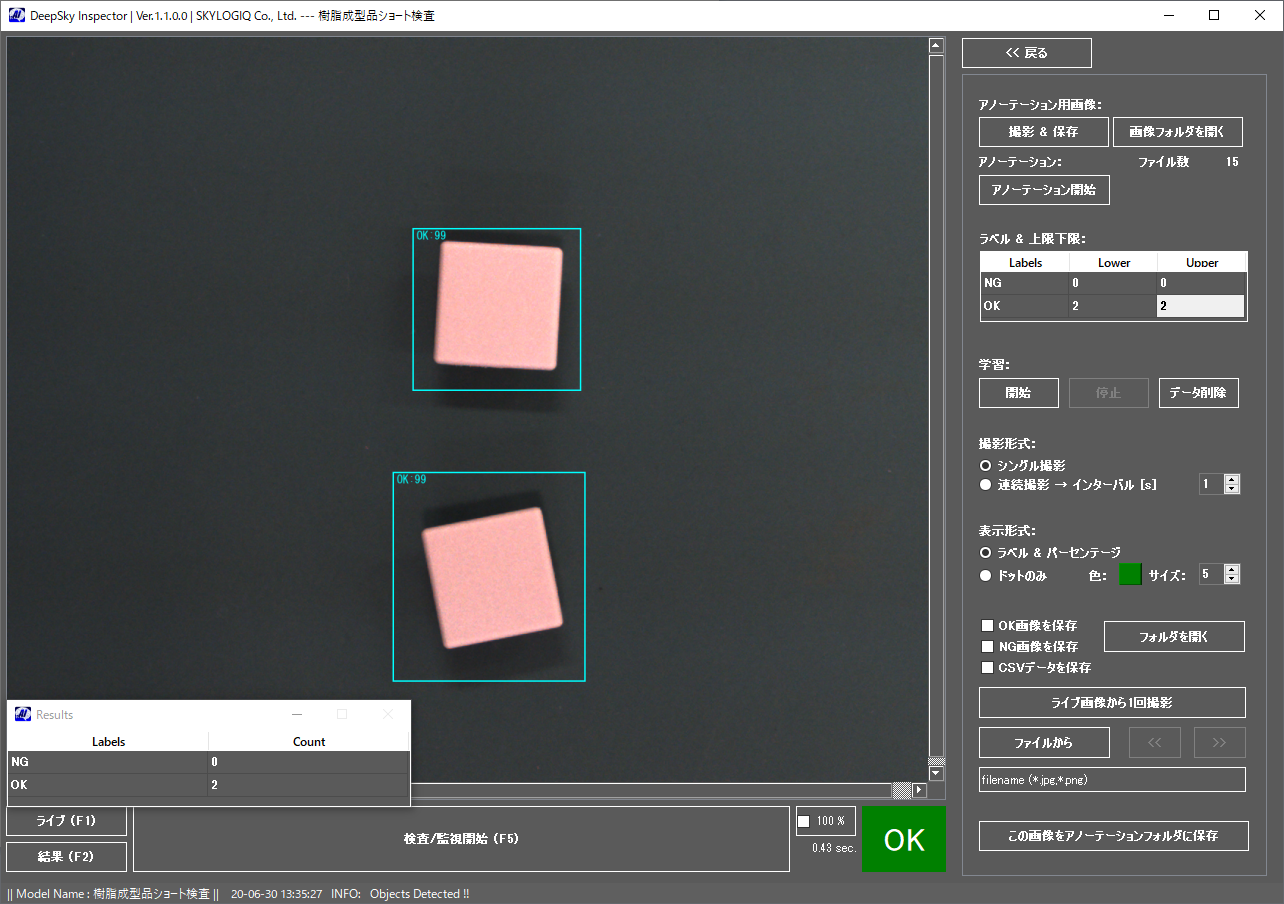Increase the interval seconds stepper

pyautogui.click(x=1232, y=480)
